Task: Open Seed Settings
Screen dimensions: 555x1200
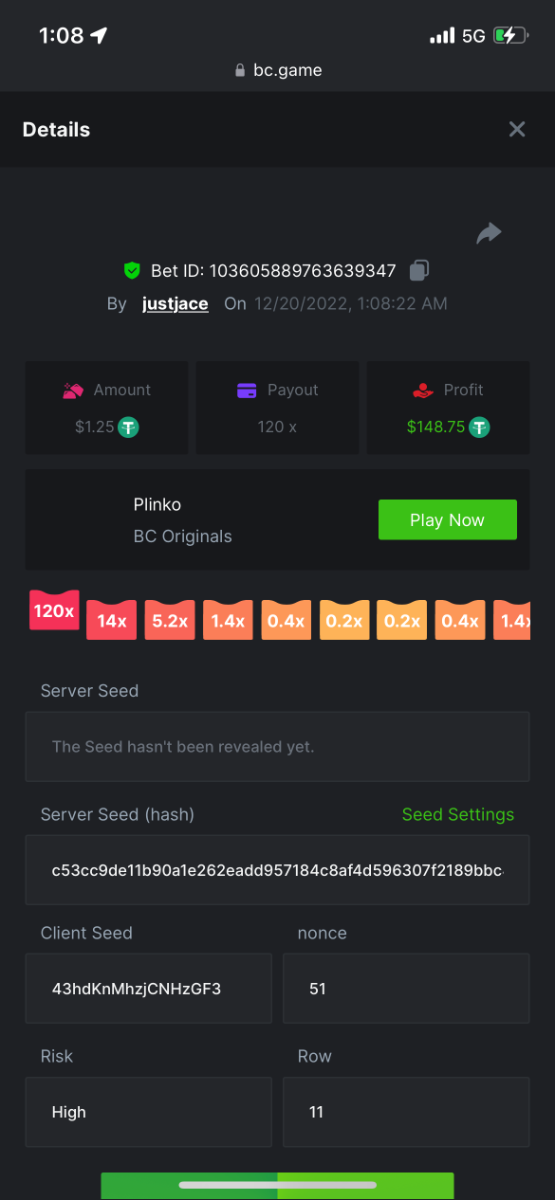Action: pos(458,815)
